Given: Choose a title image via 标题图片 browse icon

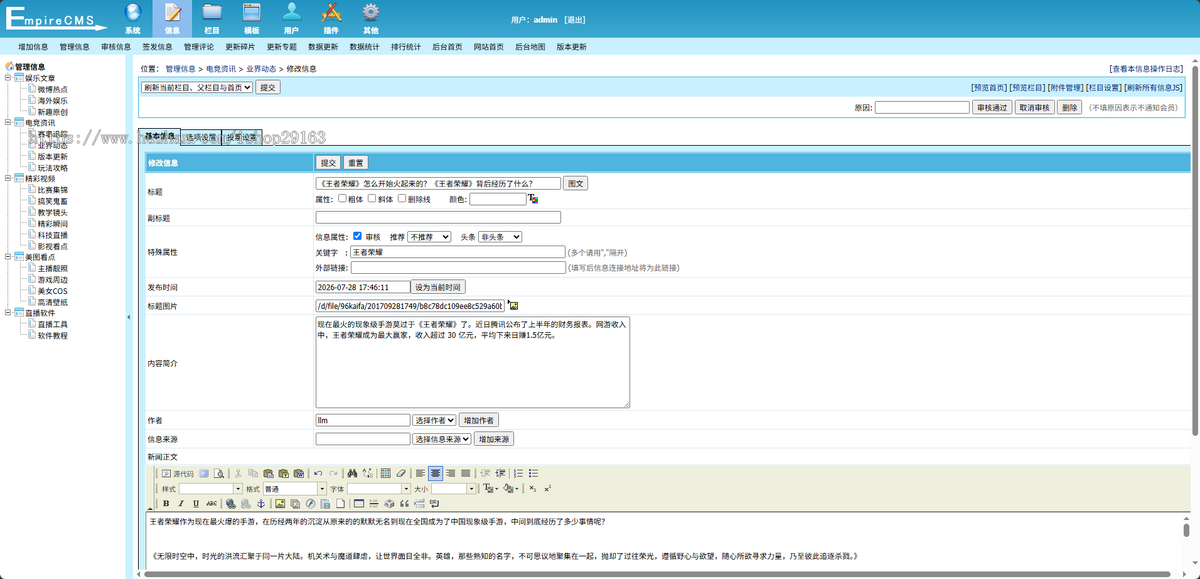Looking at the screenshot, I should coord(513,305).
